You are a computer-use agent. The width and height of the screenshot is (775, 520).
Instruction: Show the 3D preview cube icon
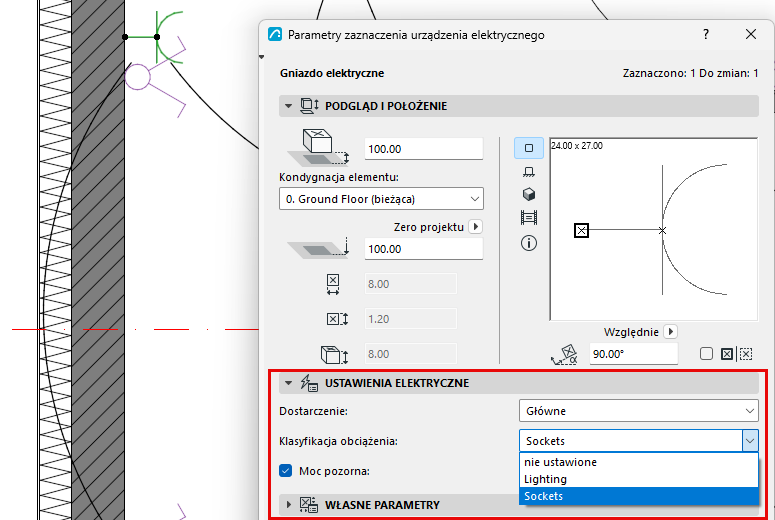click(x=529, y=194)
